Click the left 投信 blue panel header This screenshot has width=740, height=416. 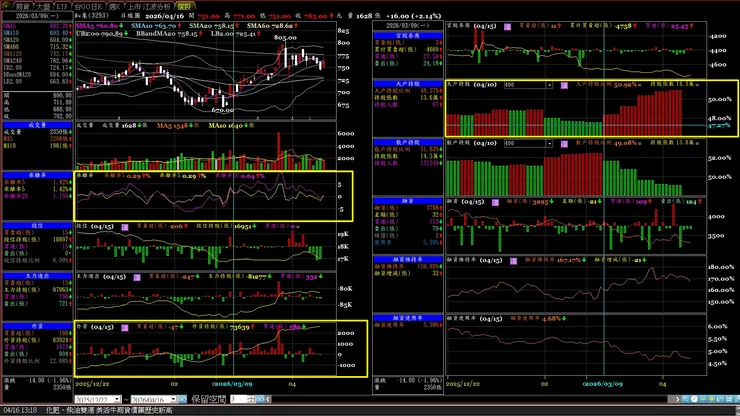[37, 226]
